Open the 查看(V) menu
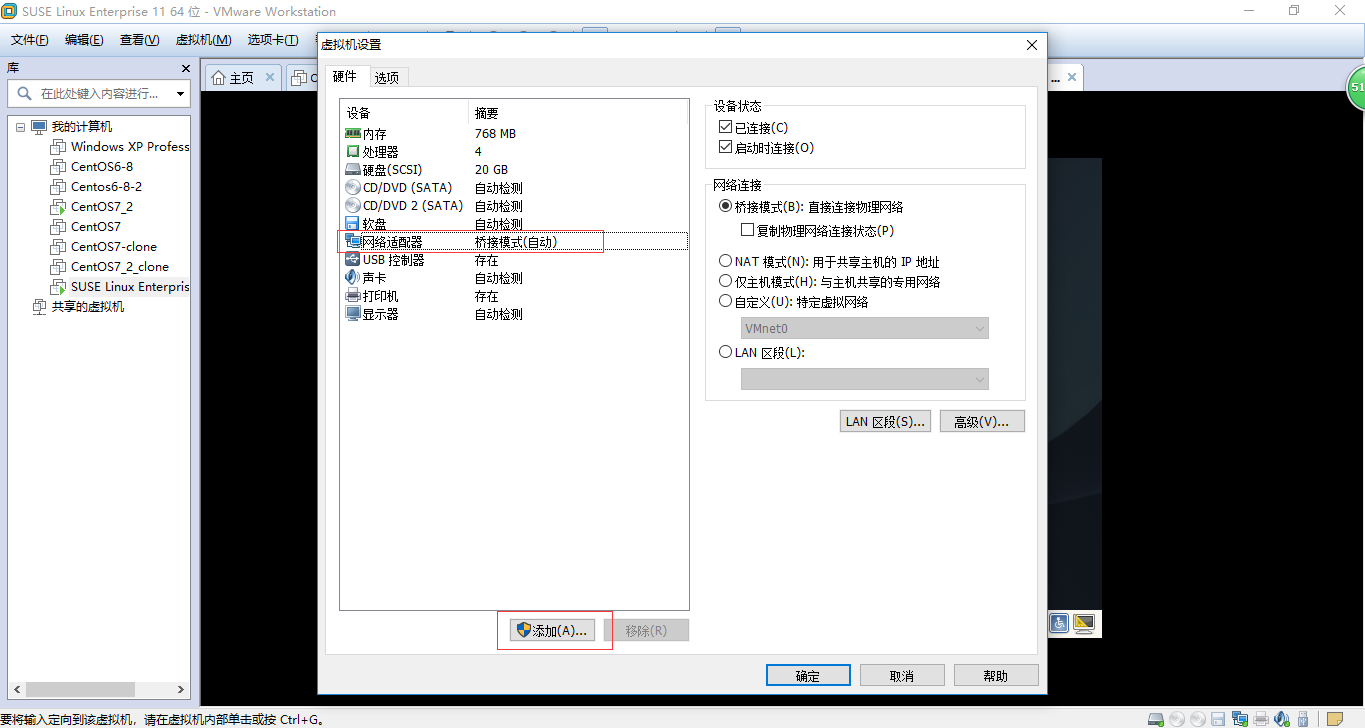Viewport: 1365px width, 728px height. [x=139, y=40]
